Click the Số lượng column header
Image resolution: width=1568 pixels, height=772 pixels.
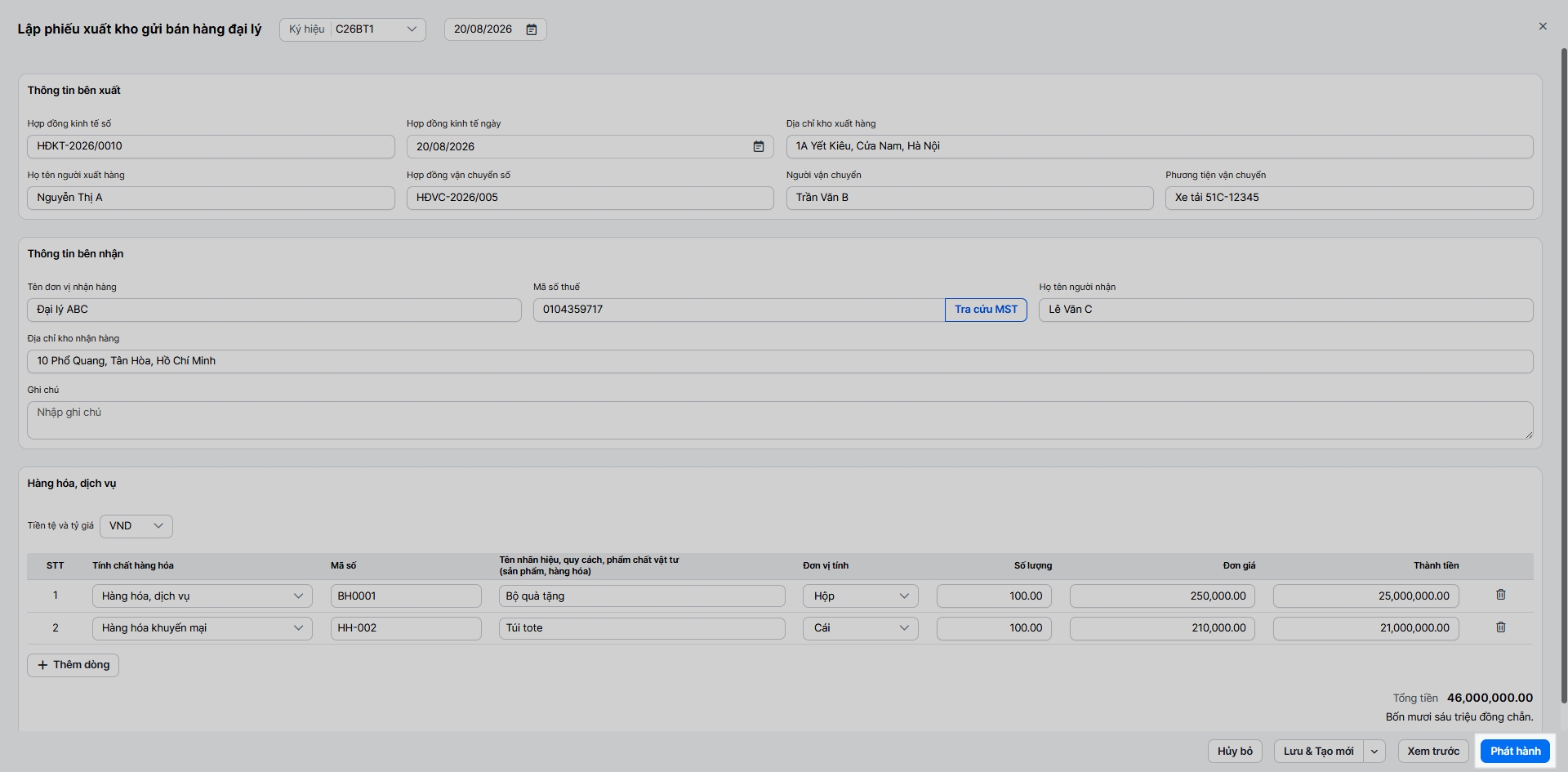(1032, 565)
